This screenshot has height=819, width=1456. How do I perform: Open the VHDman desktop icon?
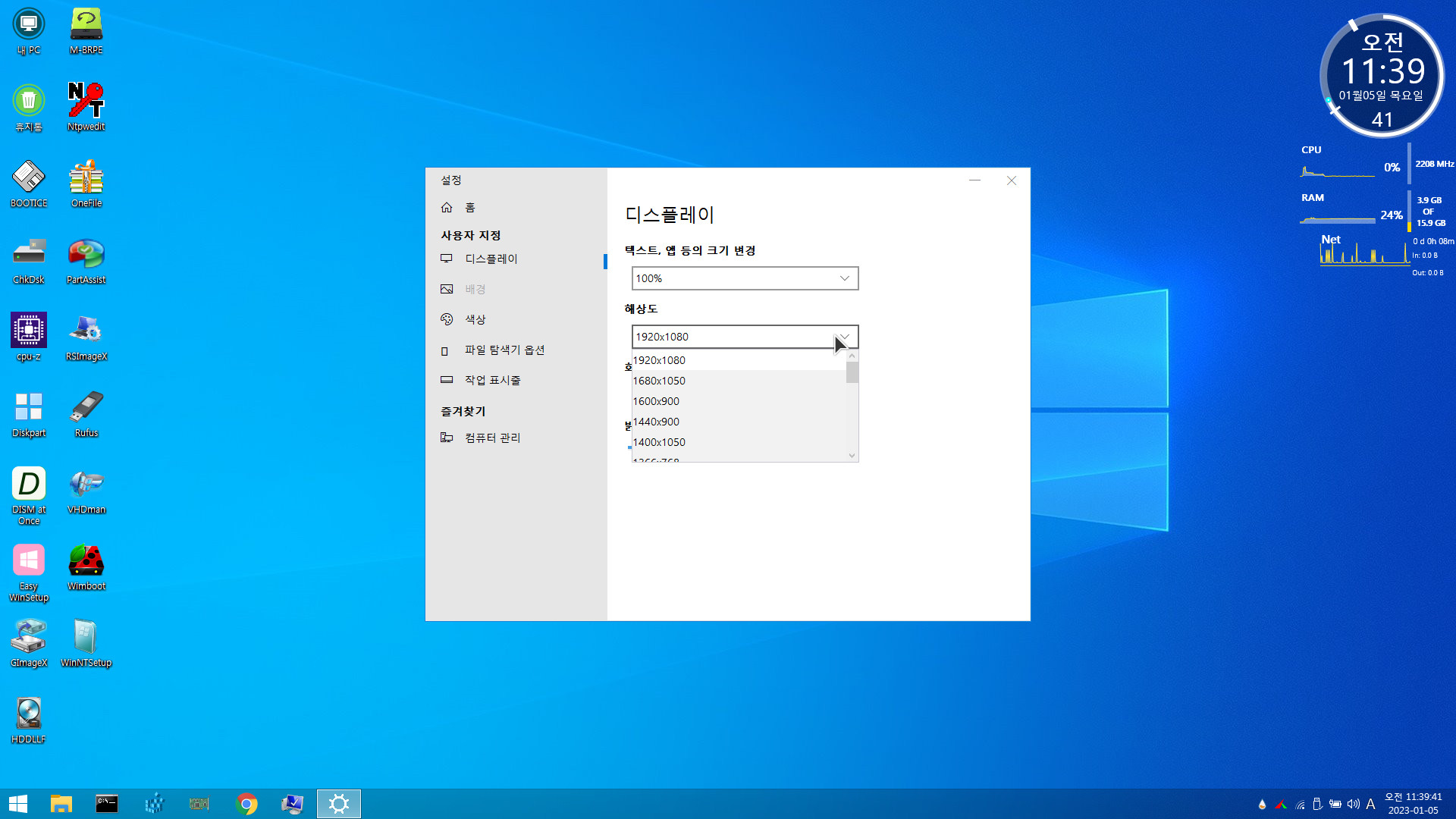86,491
